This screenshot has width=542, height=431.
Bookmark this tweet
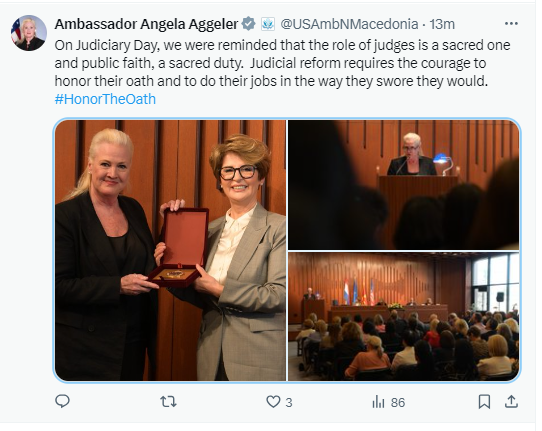coord(484,402)
